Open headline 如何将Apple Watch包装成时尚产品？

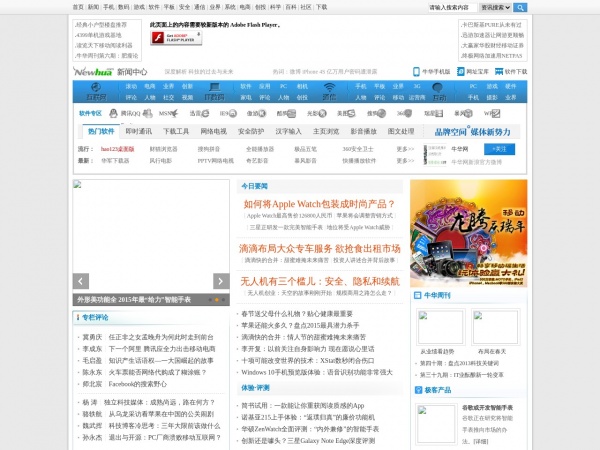pos(319,204)
